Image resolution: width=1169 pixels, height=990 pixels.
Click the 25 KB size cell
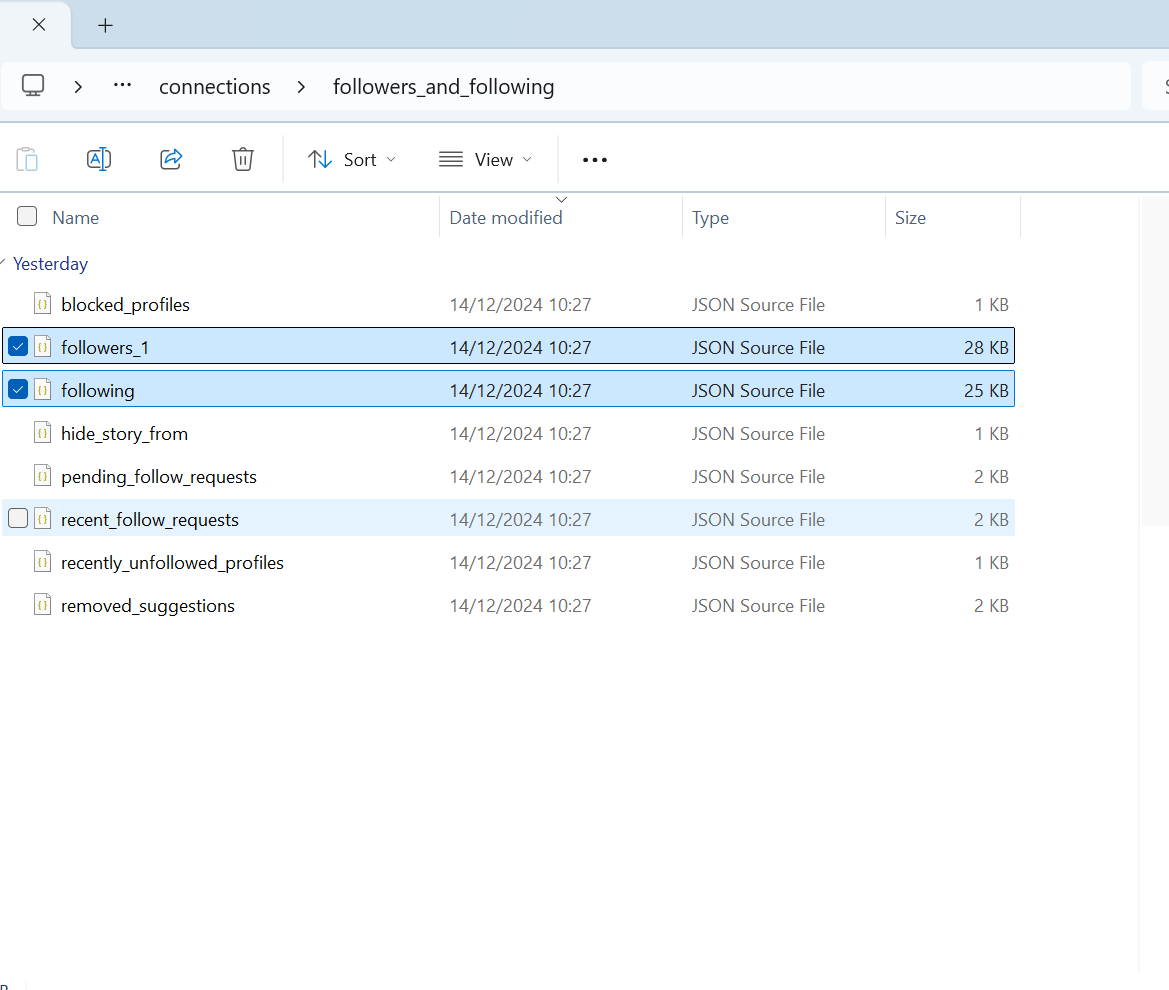point(986,391)
